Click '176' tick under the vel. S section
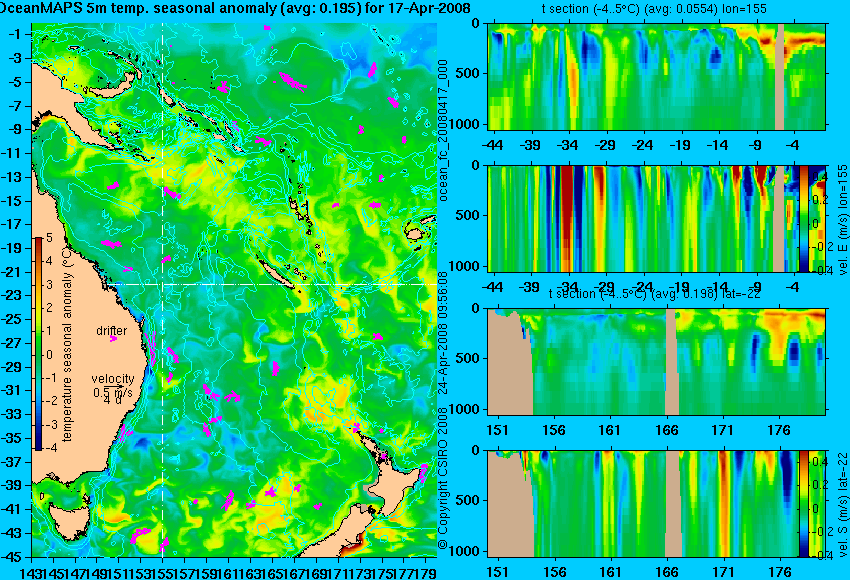This screenshot has width=850, height=580. click(x=780, y=572)
